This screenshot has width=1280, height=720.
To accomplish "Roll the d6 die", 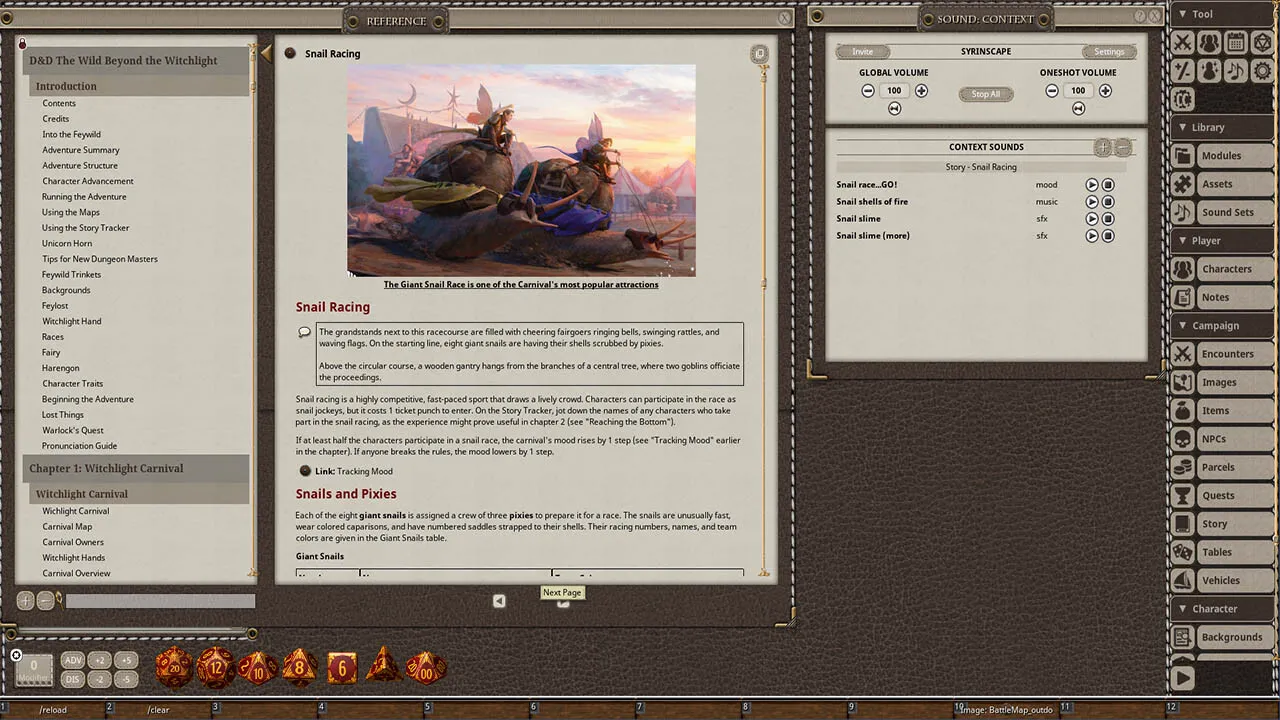I will (341, 667).
